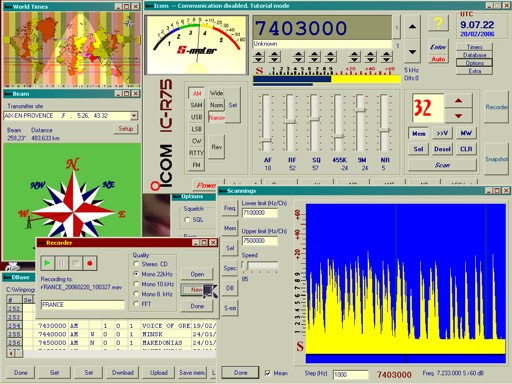Select Mono 22kHz recording quality
Screen dimensions: 512x384
pos(136,274)
